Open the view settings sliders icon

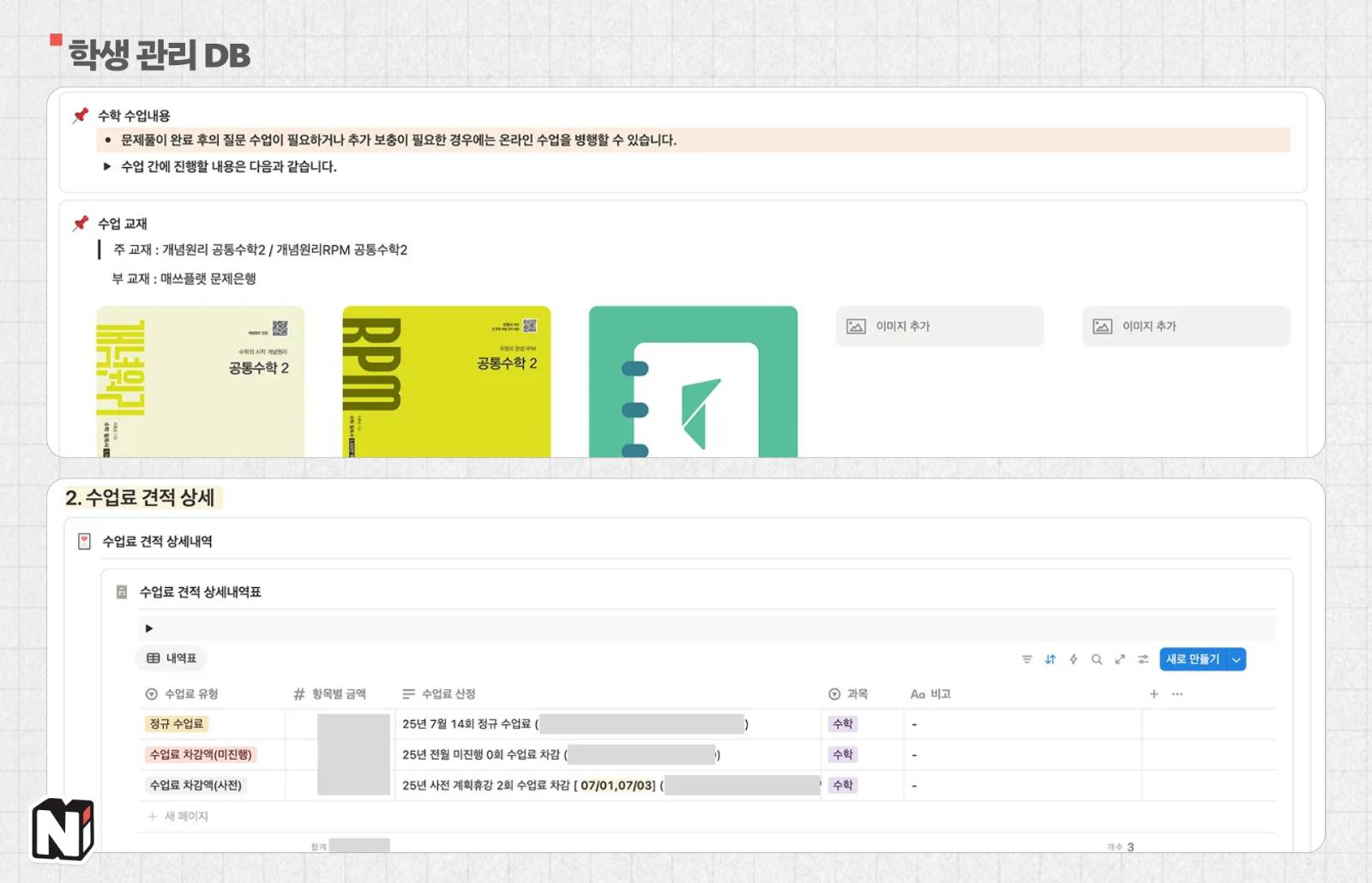click(x=1143, y=659)
